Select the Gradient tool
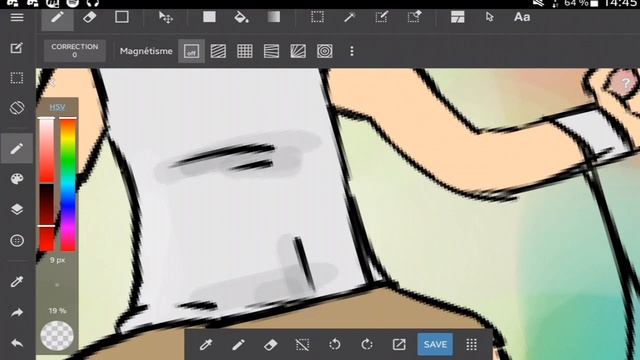The width and height of the screenshot is (640, 360). 273,17
